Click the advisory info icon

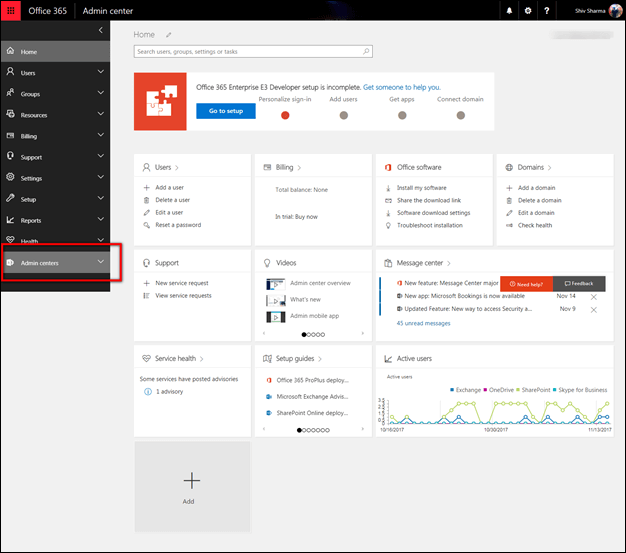[148, 392]
